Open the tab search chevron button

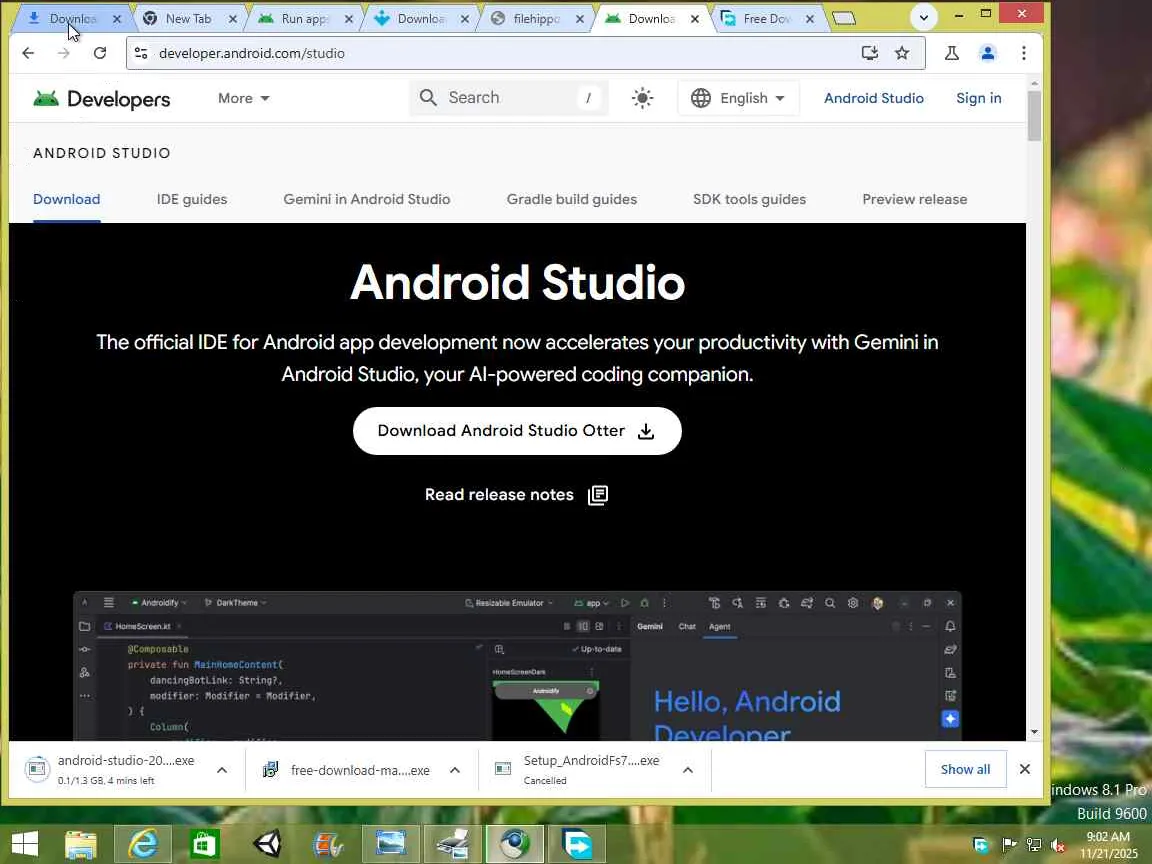pos(924,17)
